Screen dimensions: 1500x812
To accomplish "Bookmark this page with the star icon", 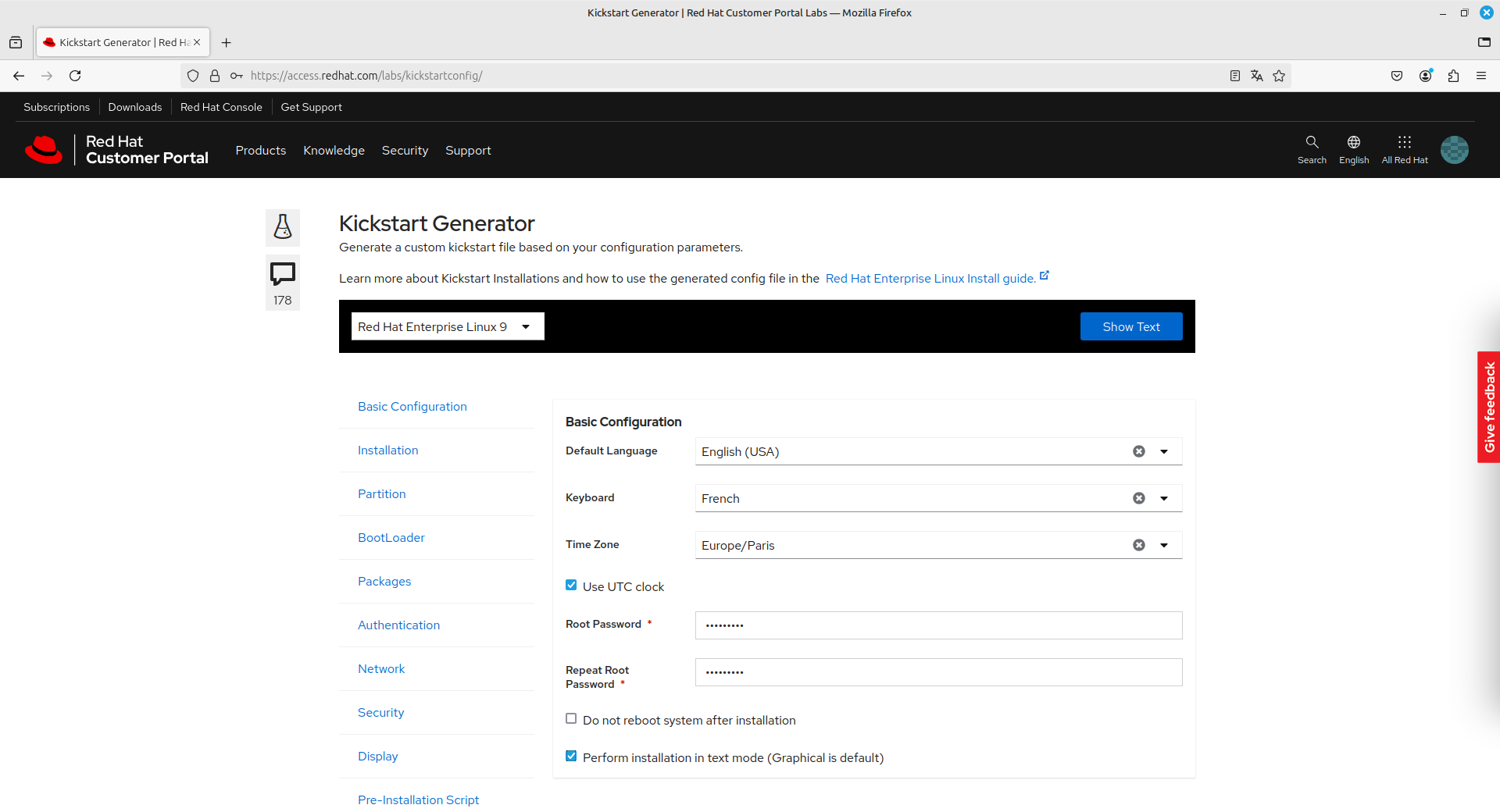I will click(1279, 76).
